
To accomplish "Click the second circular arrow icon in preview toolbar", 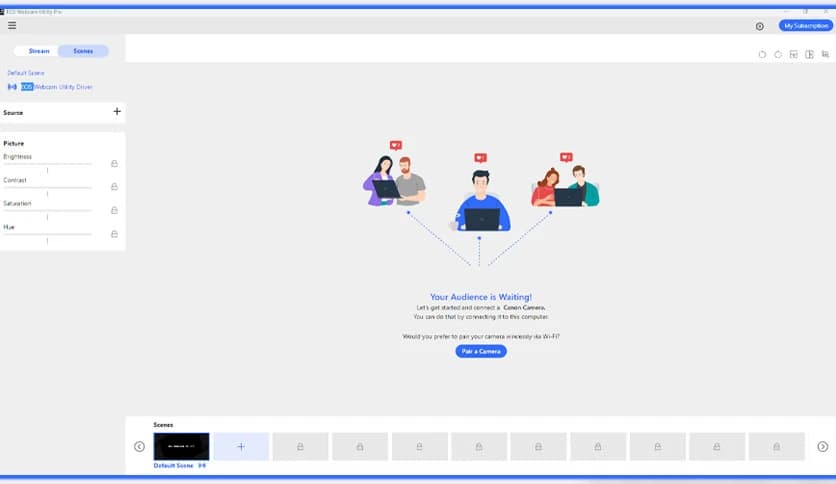I will [x=778, y=54].
